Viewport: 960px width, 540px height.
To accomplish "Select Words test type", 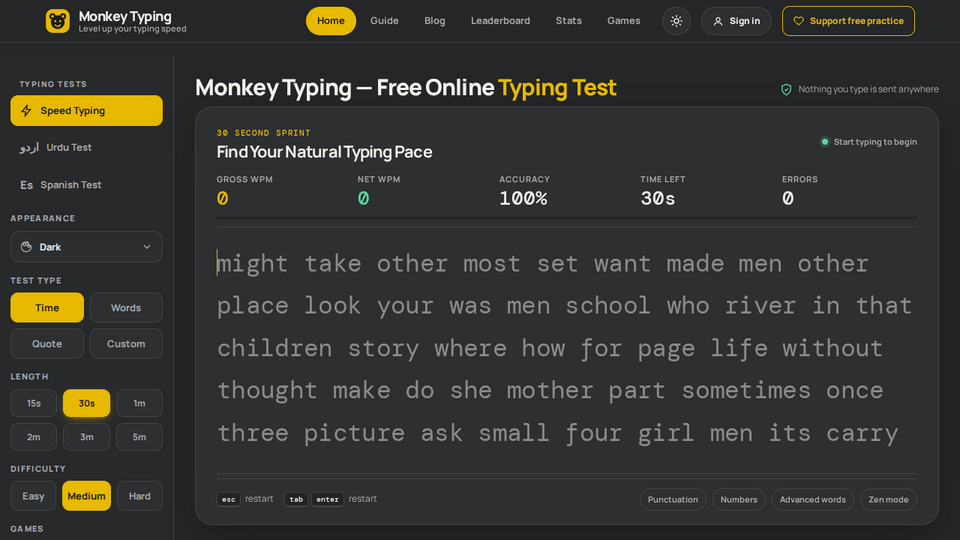I will click(126, 307).
